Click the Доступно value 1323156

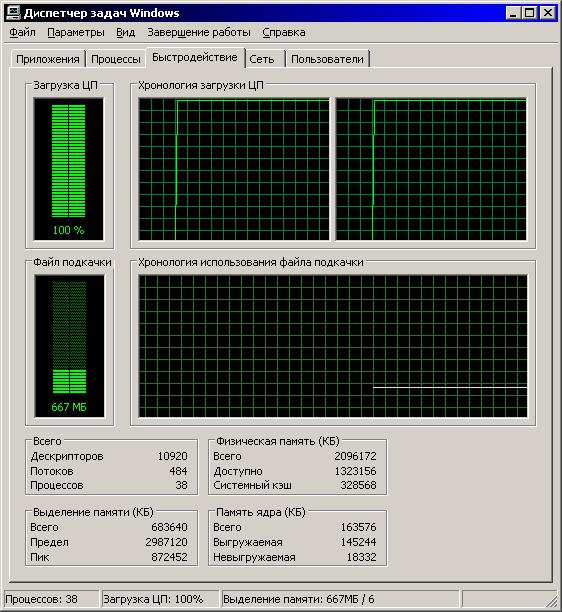coord(355,471)
